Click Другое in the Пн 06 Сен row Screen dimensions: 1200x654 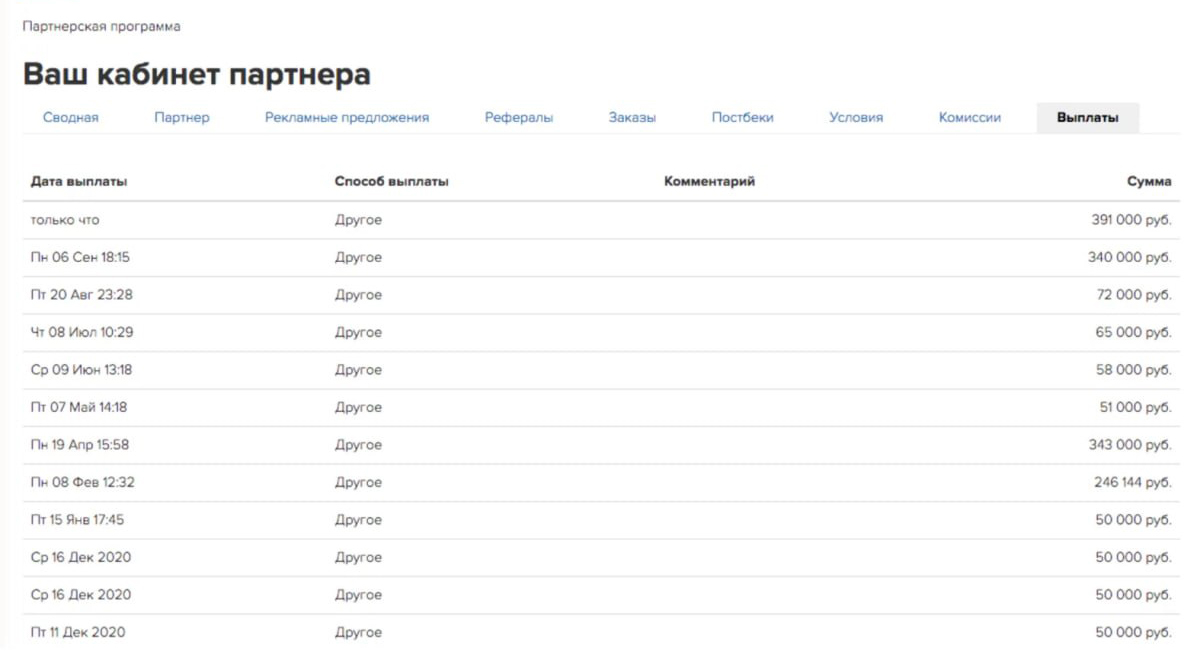358,257
